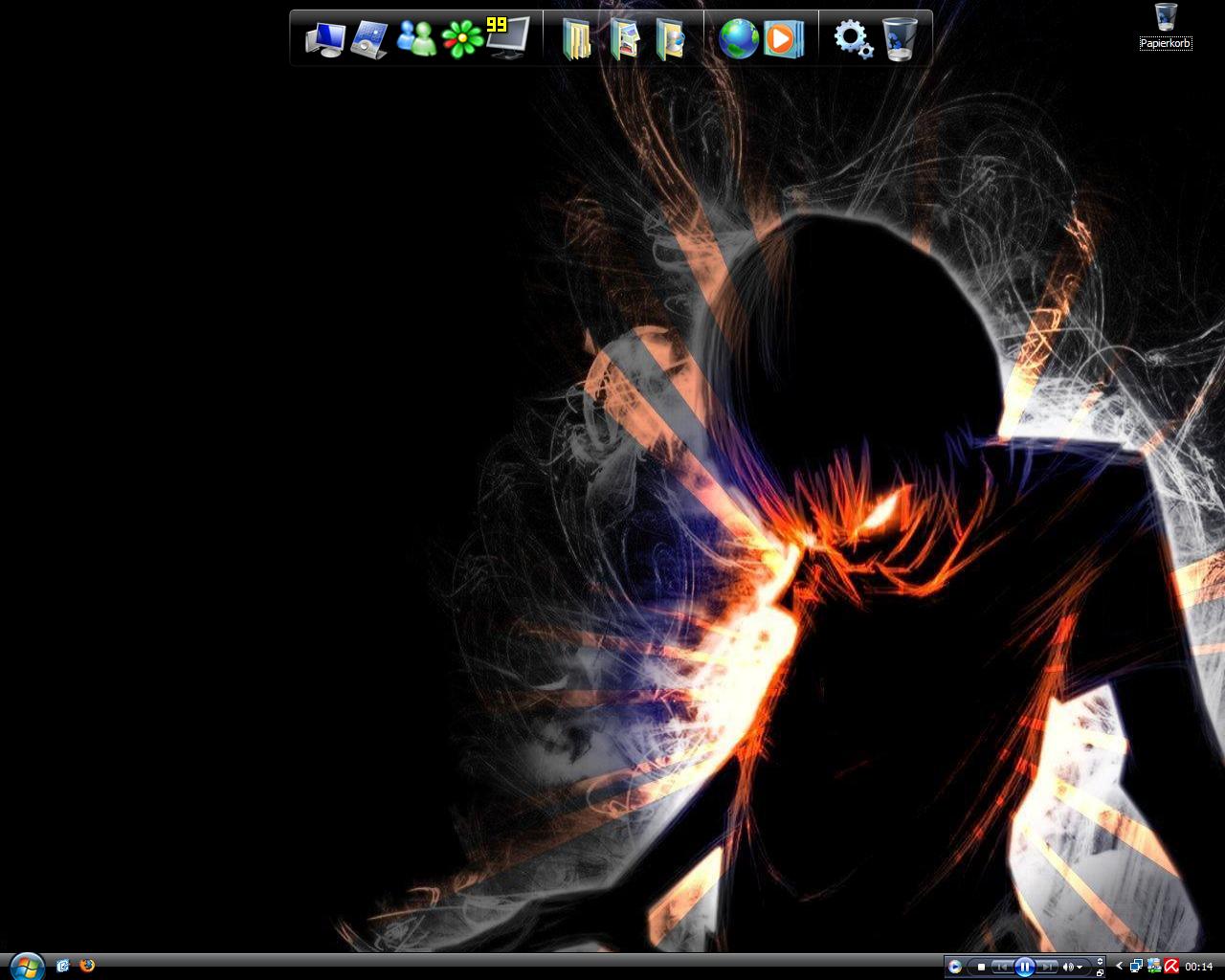Expand hidden system tray icons
Image resolution: width=1225 pixels, height=980 pixels.
[x=1119, y=967]
